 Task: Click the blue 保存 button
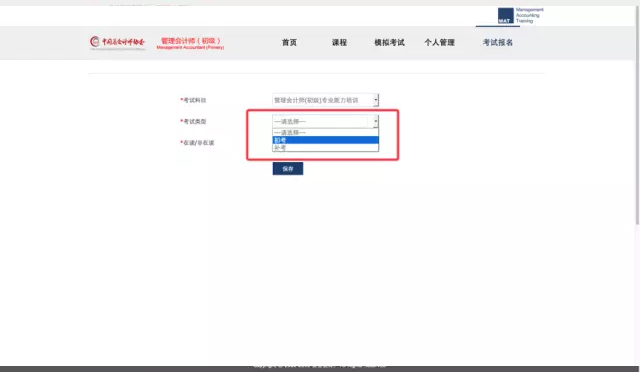click(x=288, y=169)
